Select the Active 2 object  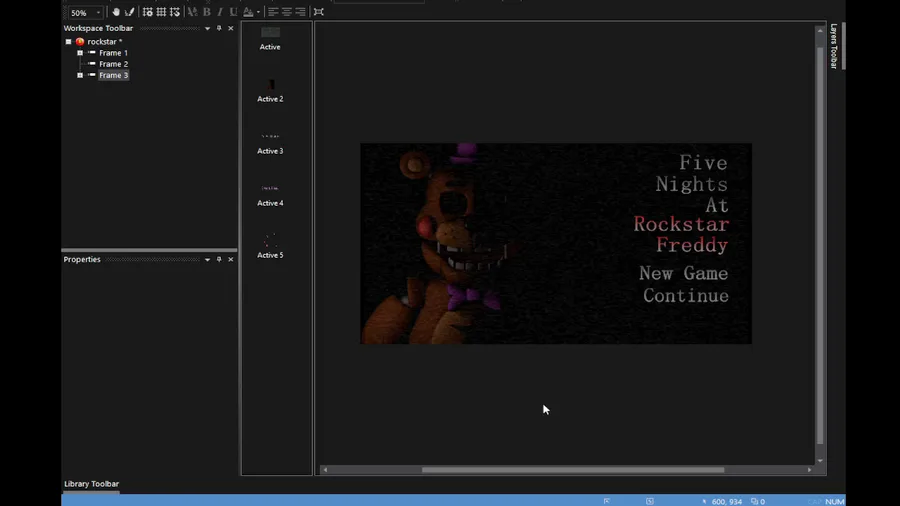point(270,91)
